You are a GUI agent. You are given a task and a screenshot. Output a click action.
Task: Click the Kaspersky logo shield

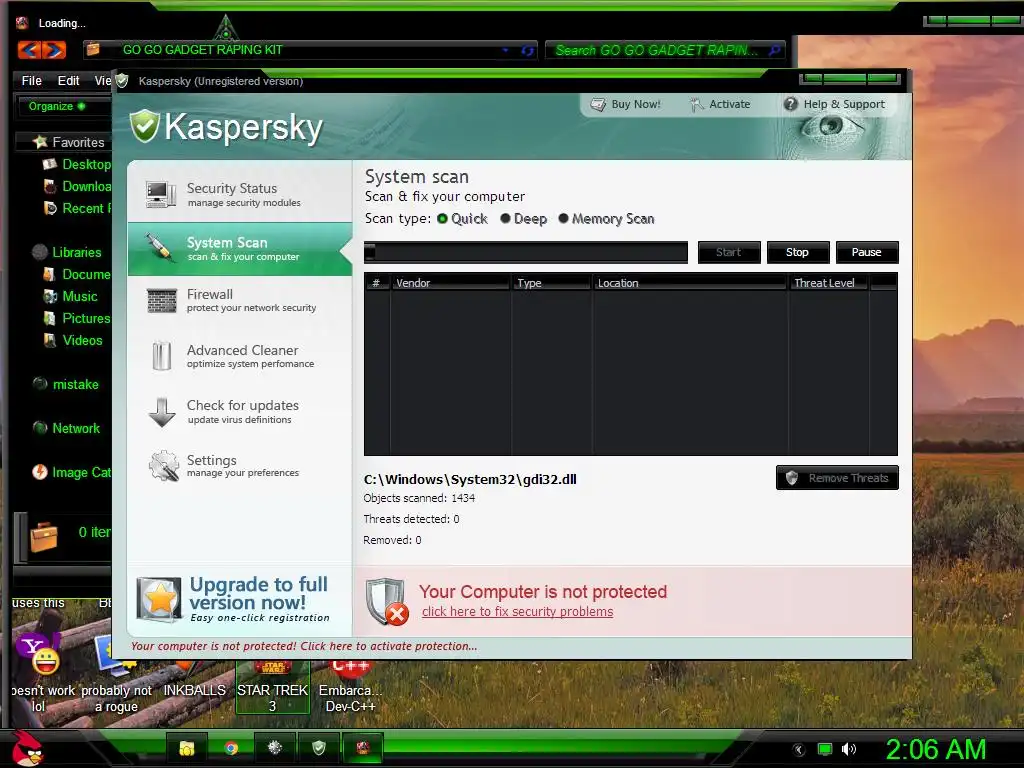(144, 126)
